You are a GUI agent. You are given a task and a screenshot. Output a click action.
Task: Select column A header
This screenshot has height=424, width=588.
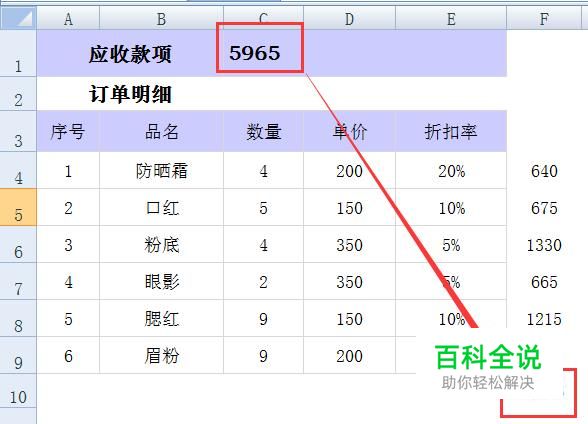tap(68, 18)
